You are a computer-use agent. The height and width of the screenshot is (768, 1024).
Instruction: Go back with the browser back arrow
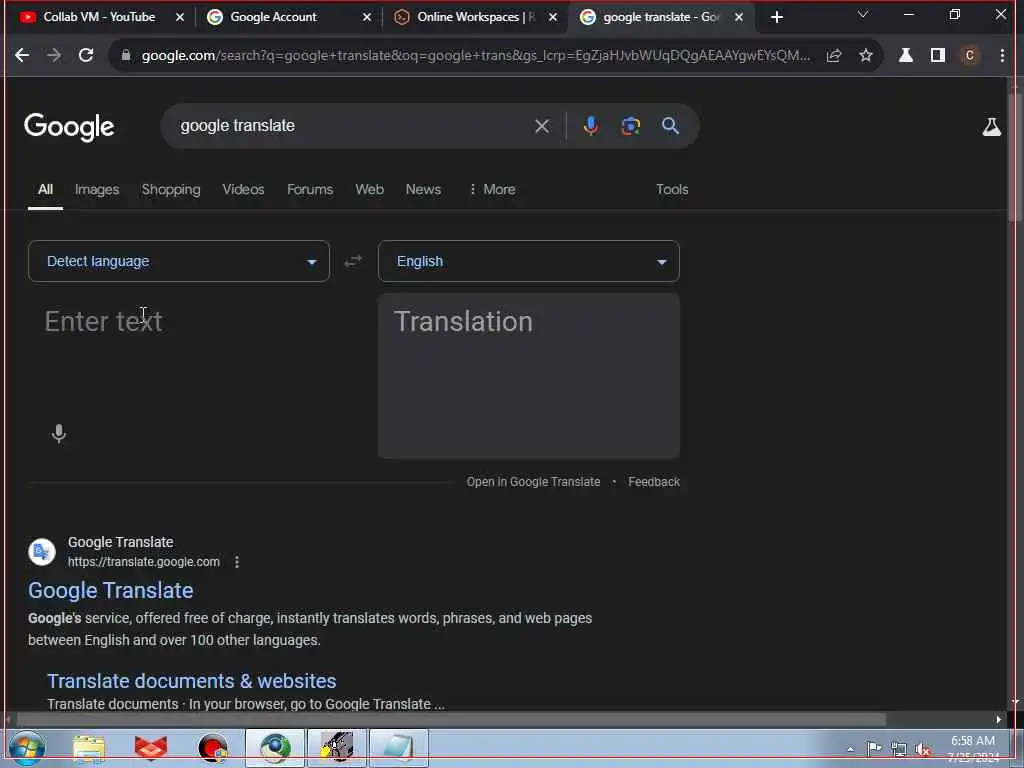22,56
